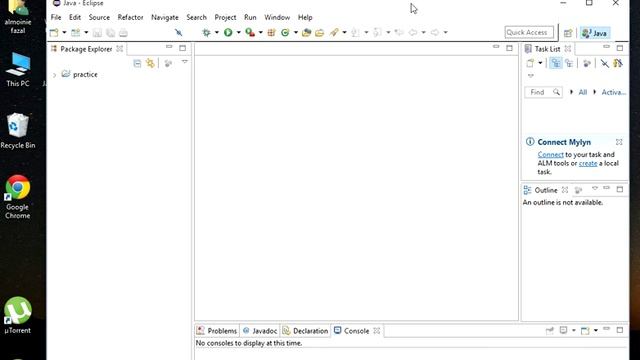The image size is (640, 360).
Task: Select the Recycle Bin desktop icon
Action: pyautogui.click(x=18, y=131)
